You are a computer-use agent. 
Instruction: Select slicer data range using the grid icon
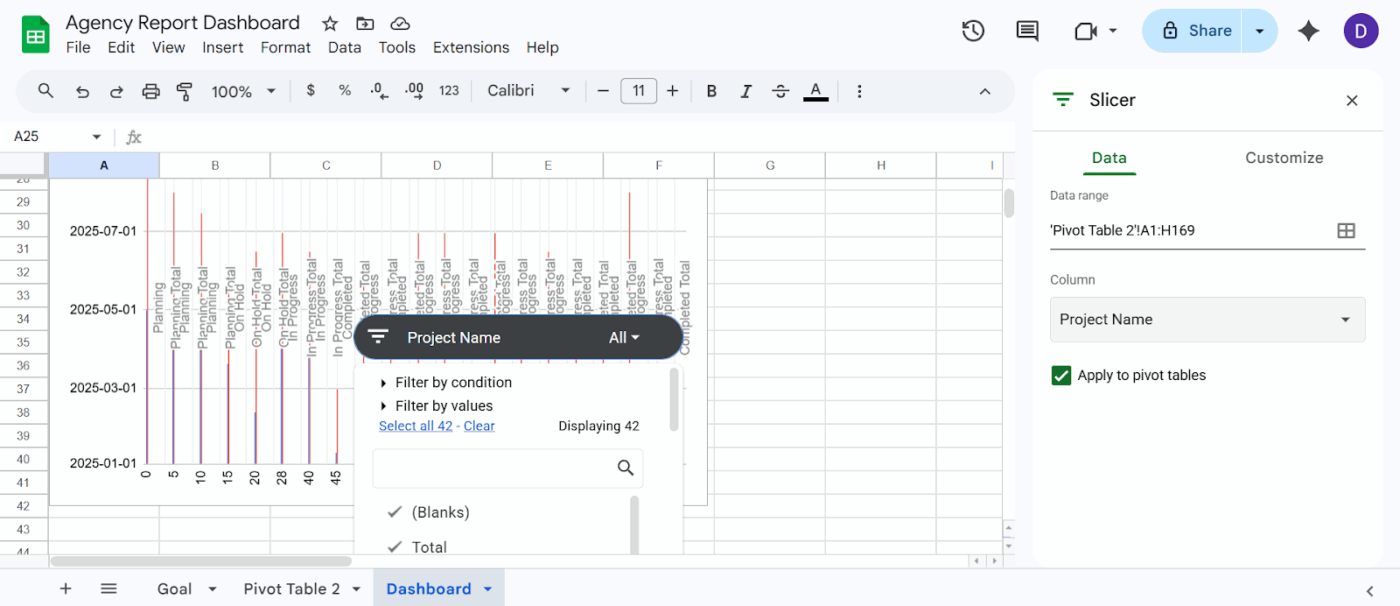[1346, 229]
